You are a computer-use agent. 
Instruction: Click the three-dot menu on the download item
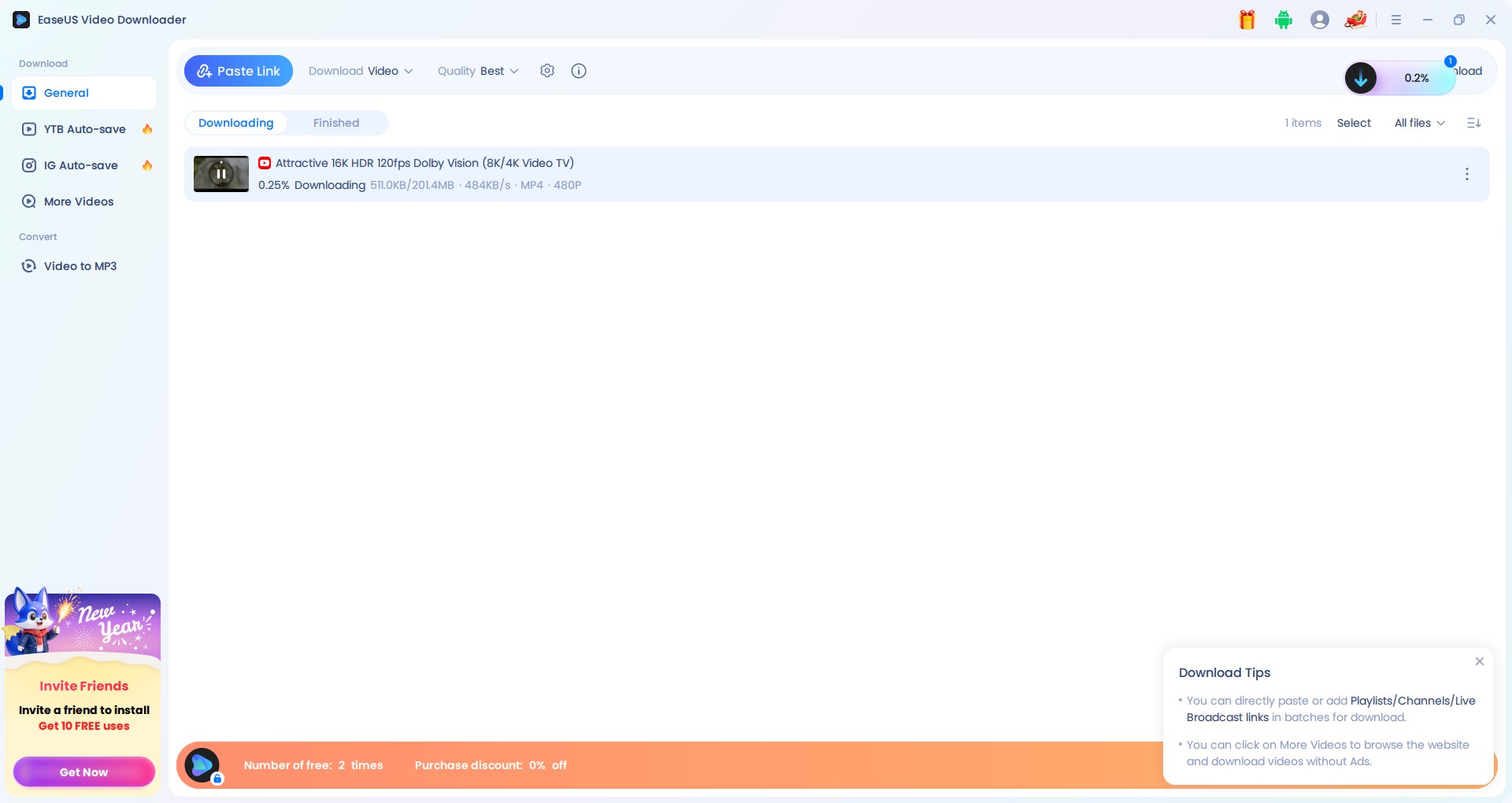click(1467, 173)
